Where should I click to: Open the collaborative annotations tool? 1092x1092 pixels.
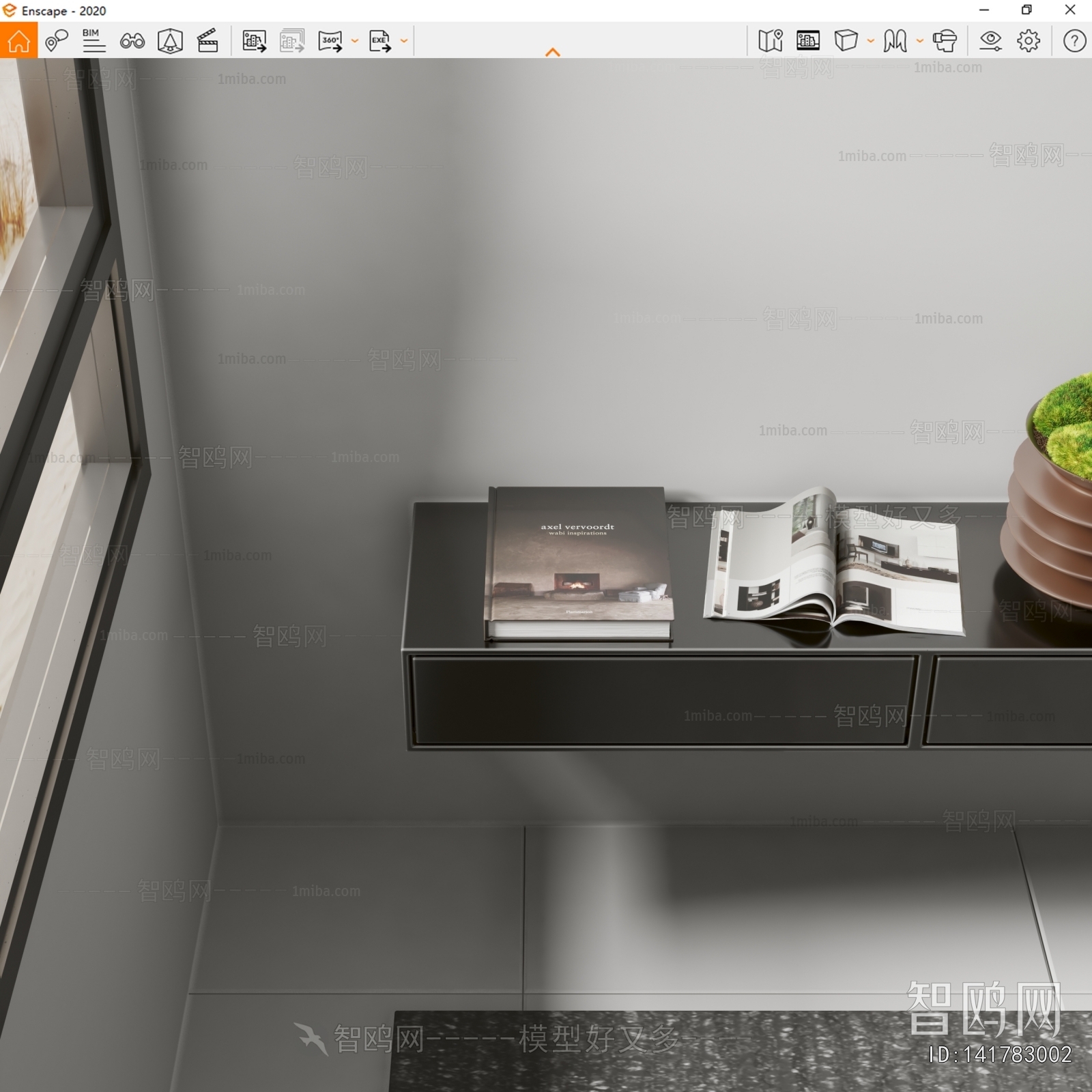[57, 41]
